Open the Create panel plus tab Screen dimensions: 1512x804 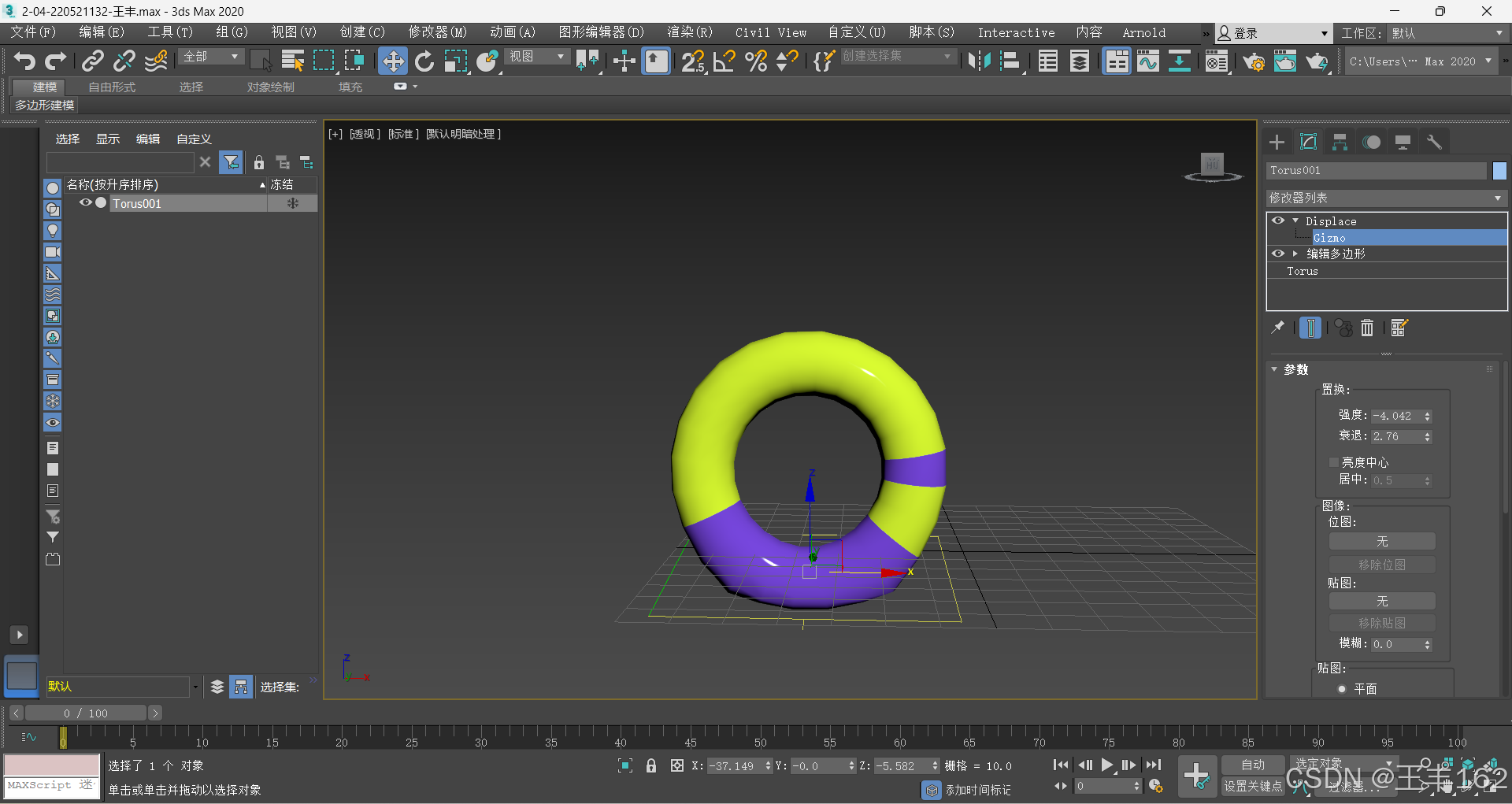(1277, 142)
